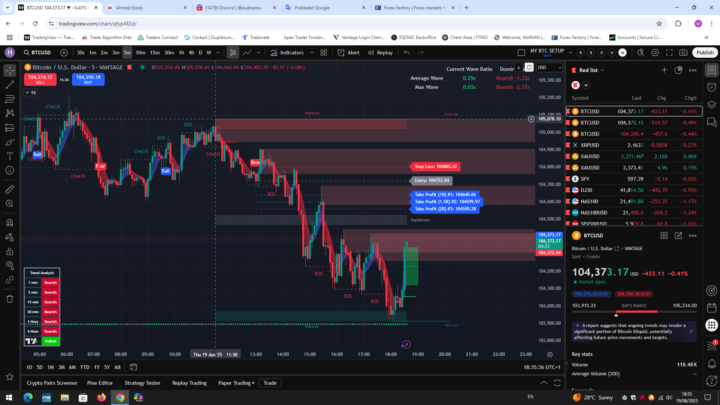
Task: Create an Alert from top toolbar
Action: [349, 53]
